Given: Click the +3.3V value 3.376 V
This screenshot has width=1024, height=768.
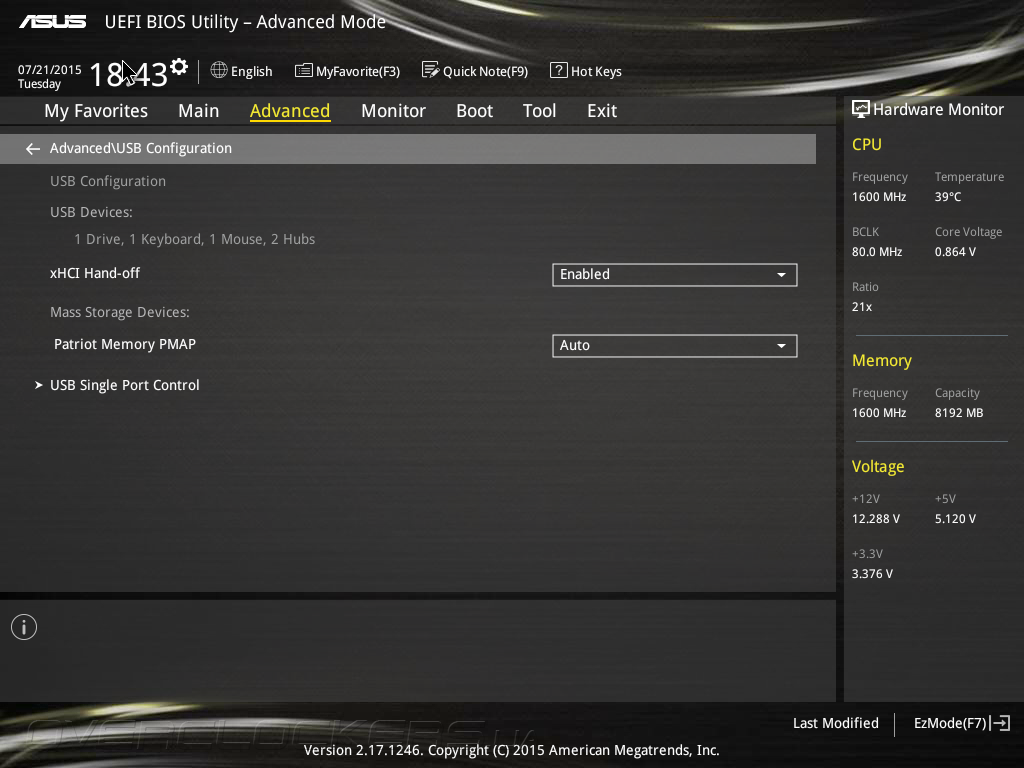Looking at the screenshot, I should [872, 573].
